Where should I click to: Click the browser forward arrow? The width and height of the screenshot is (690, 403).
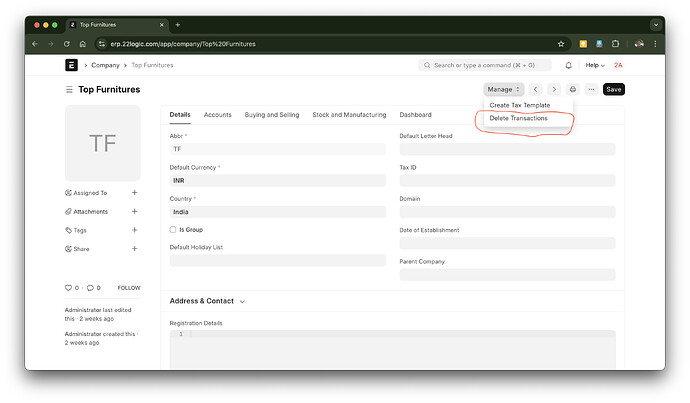[x=51, y=44]
